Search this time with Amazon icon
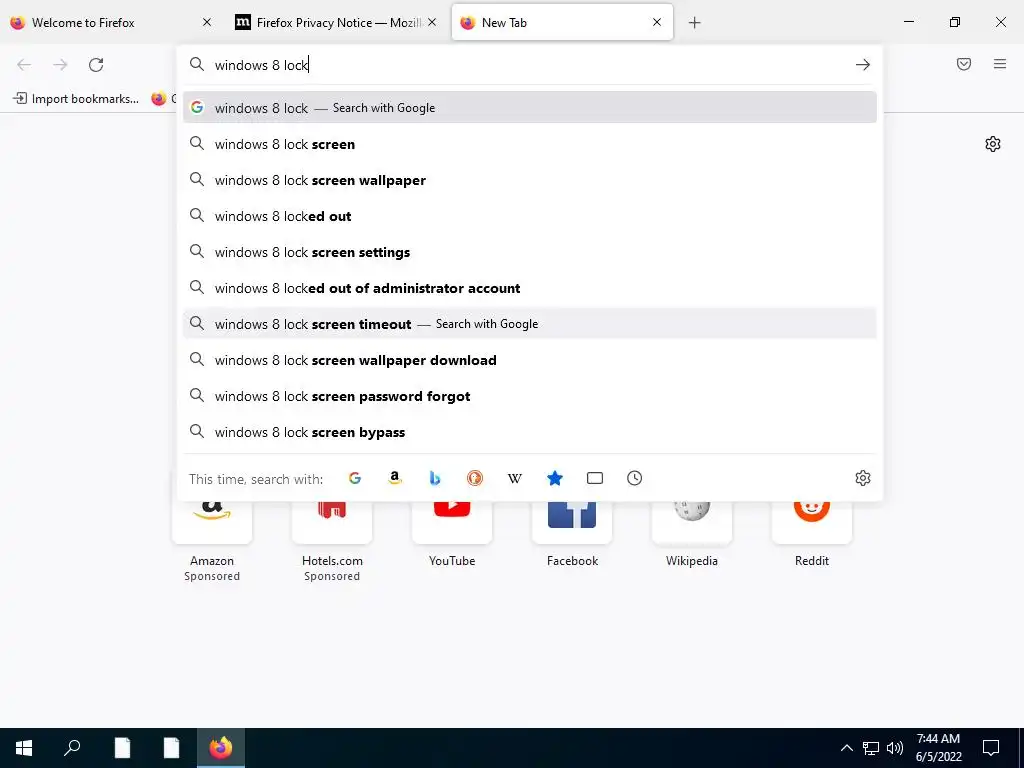This screenshot has width=1024, height=768. [394, 478]
